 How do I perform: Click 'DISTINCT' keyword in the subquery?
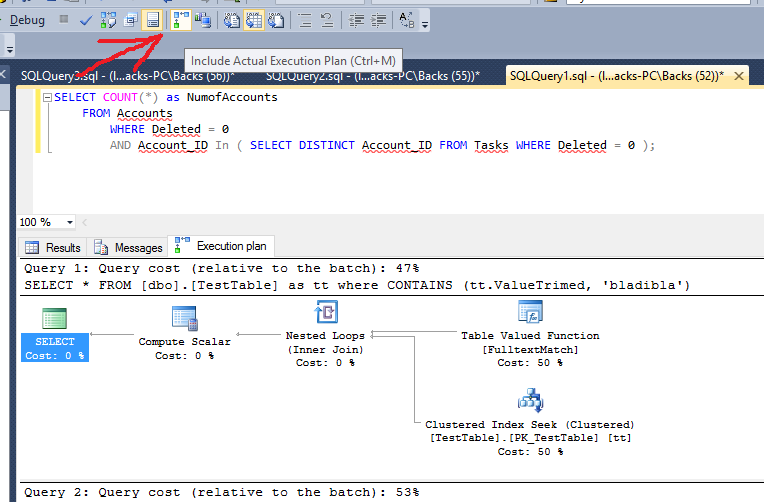click(x=326, y=146)
